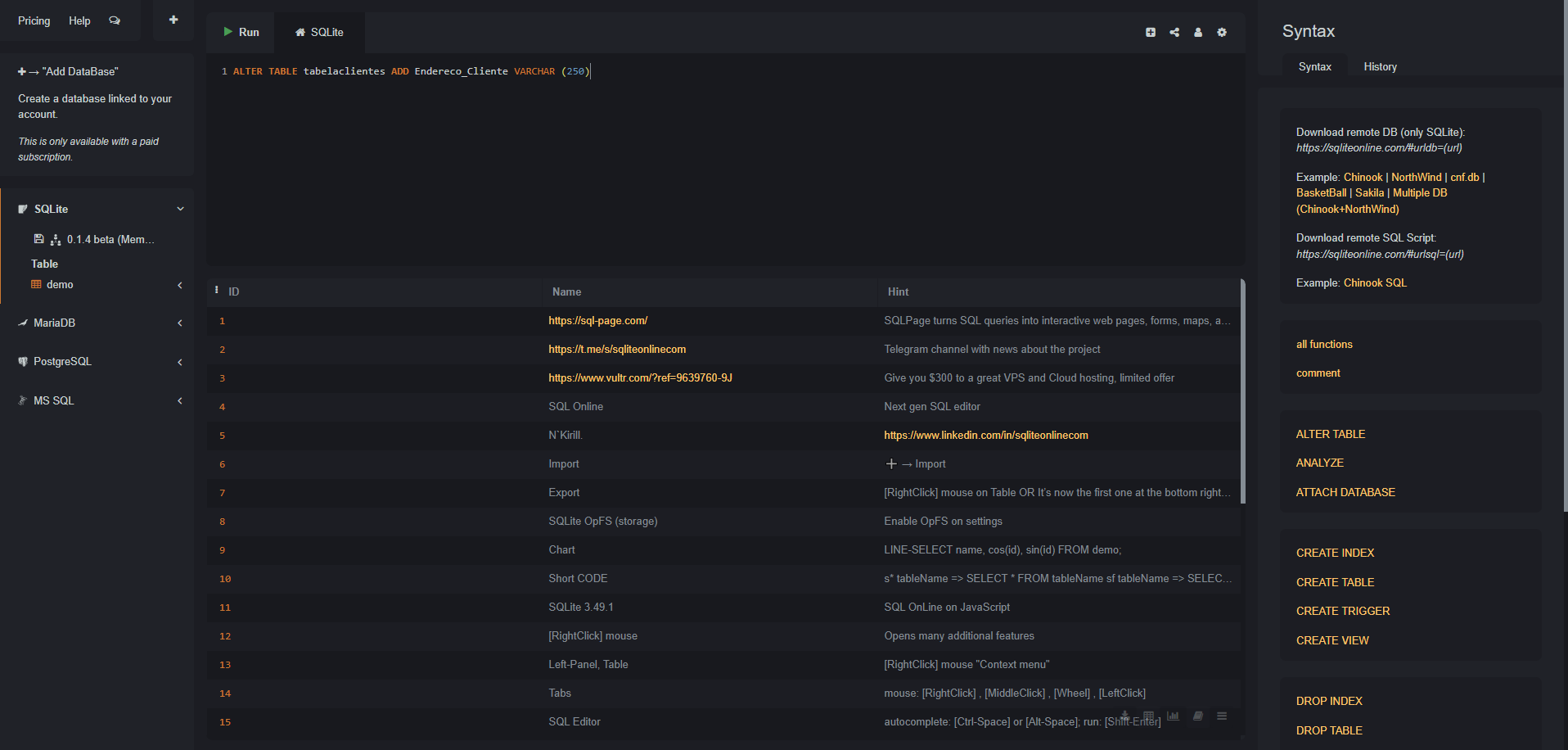
Task: Switch to the SQLite editor tab
Action: (319, 32)
